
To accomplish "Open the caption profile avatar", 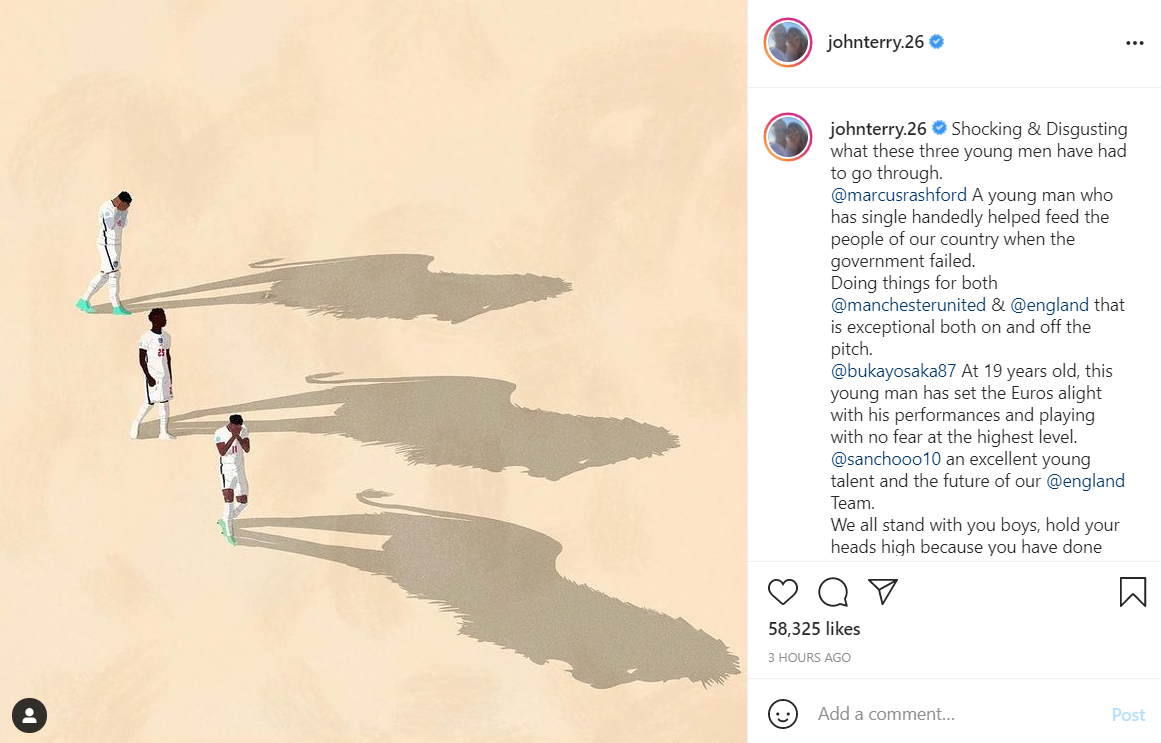I will [x=788, y=137].
